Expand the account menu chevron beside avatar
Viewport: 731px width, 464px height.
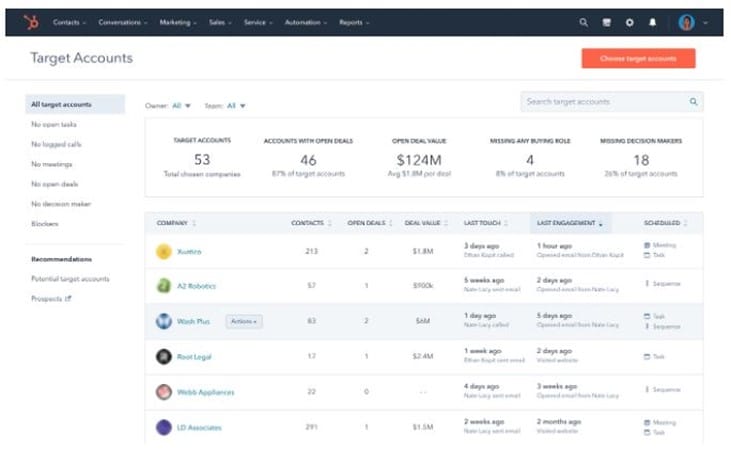click(x=705, y=22)
